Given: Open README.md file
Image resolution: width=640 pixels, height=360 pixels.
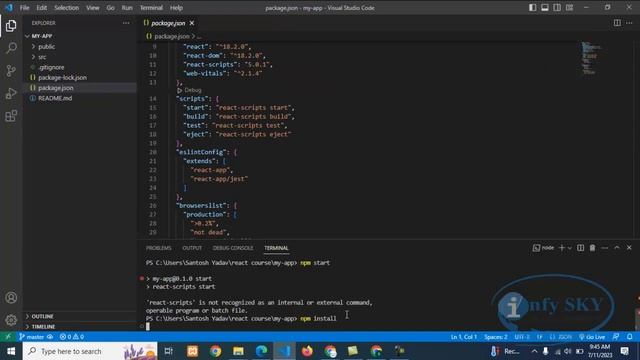Looking at the screenshot, I should click(80, 98).
